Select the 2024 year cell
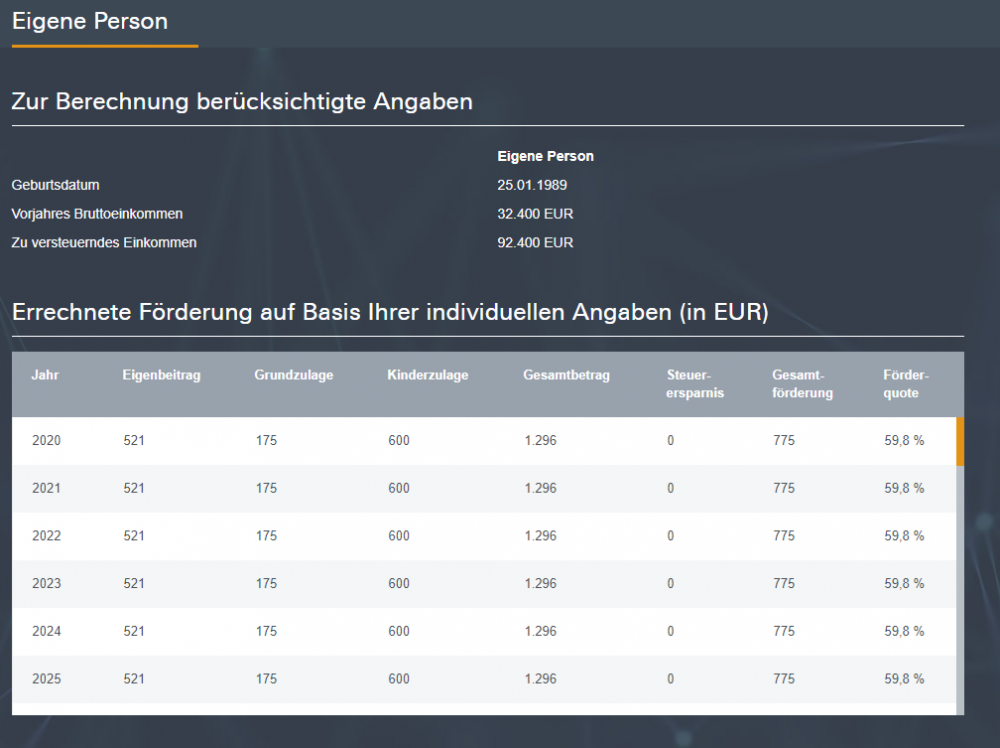Viewport: 1000px width, 748px height. [46, 631]
